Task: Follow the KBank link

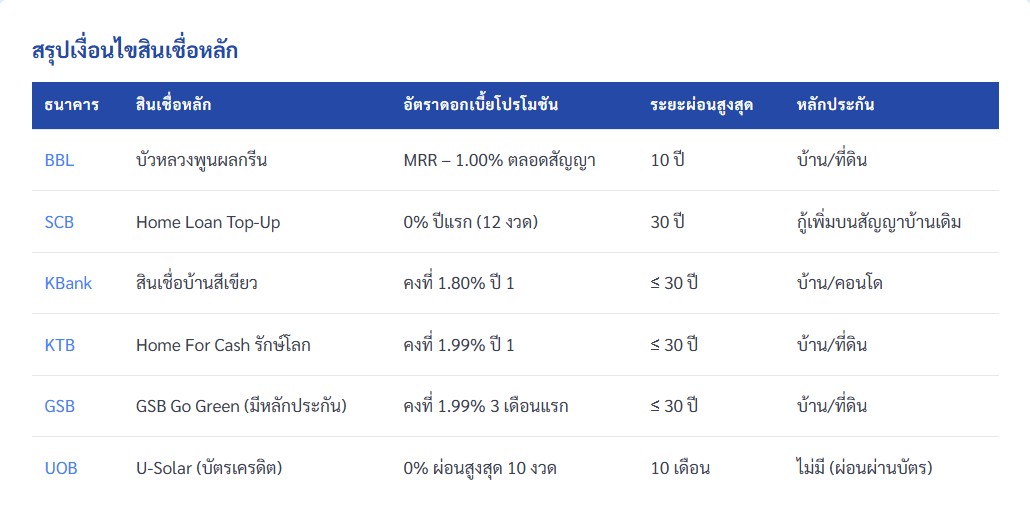Action: pyautogui.click(x=68, y=283)
